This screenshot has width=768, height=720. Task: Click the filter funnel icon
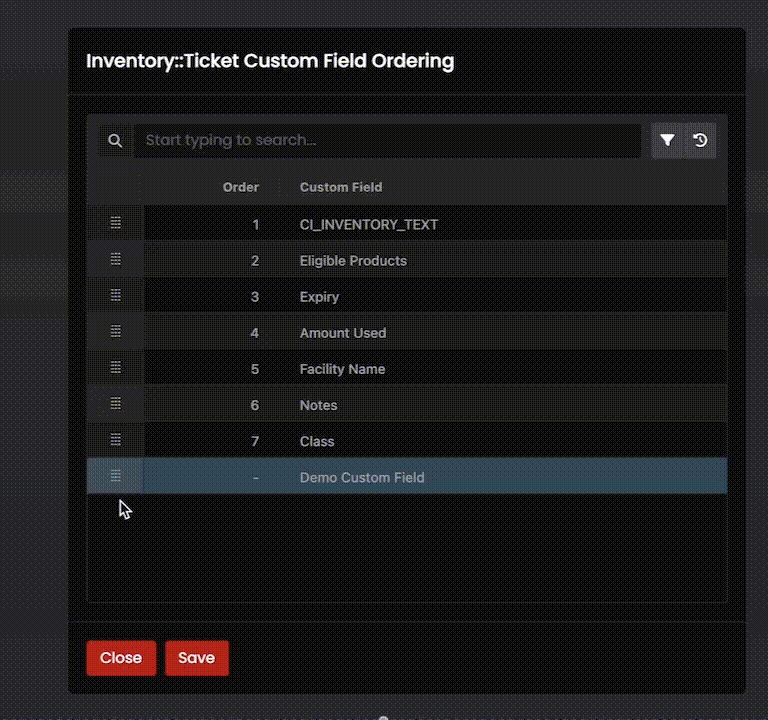[x=667, y=141]
